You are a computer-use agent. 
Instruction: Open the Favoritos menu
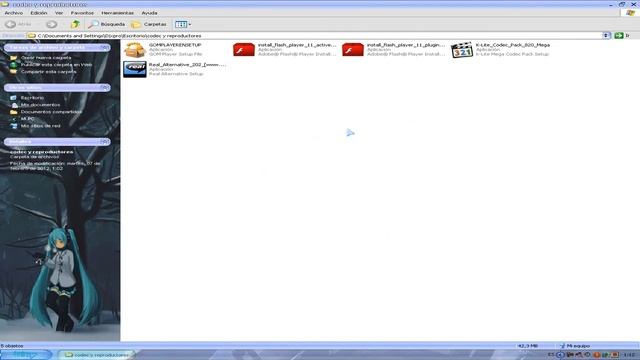82,13
